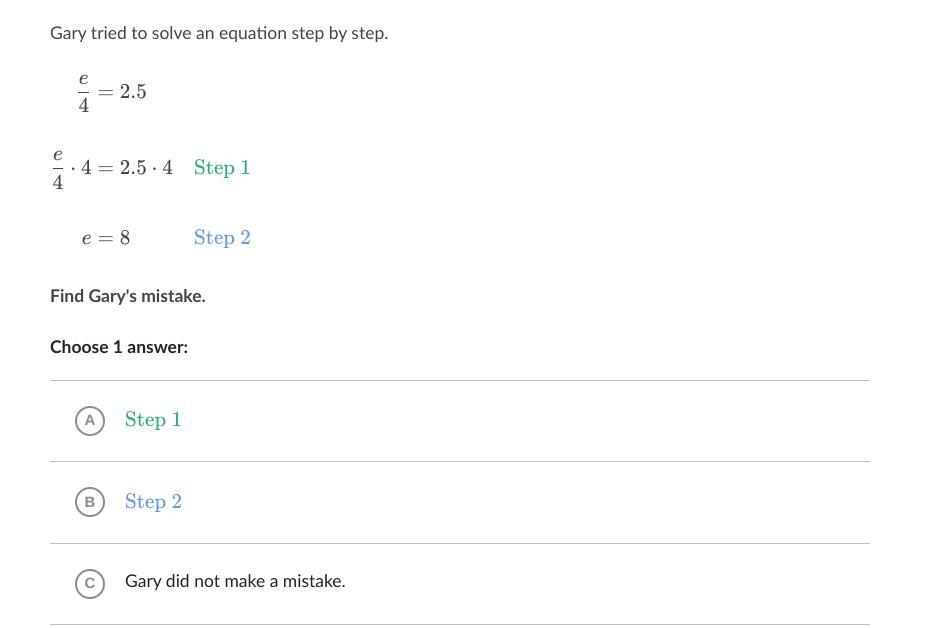Click the "2.5 · 4" right-hand side expression
The height and width of the screenshot is (628, 926).
point(146,168)
